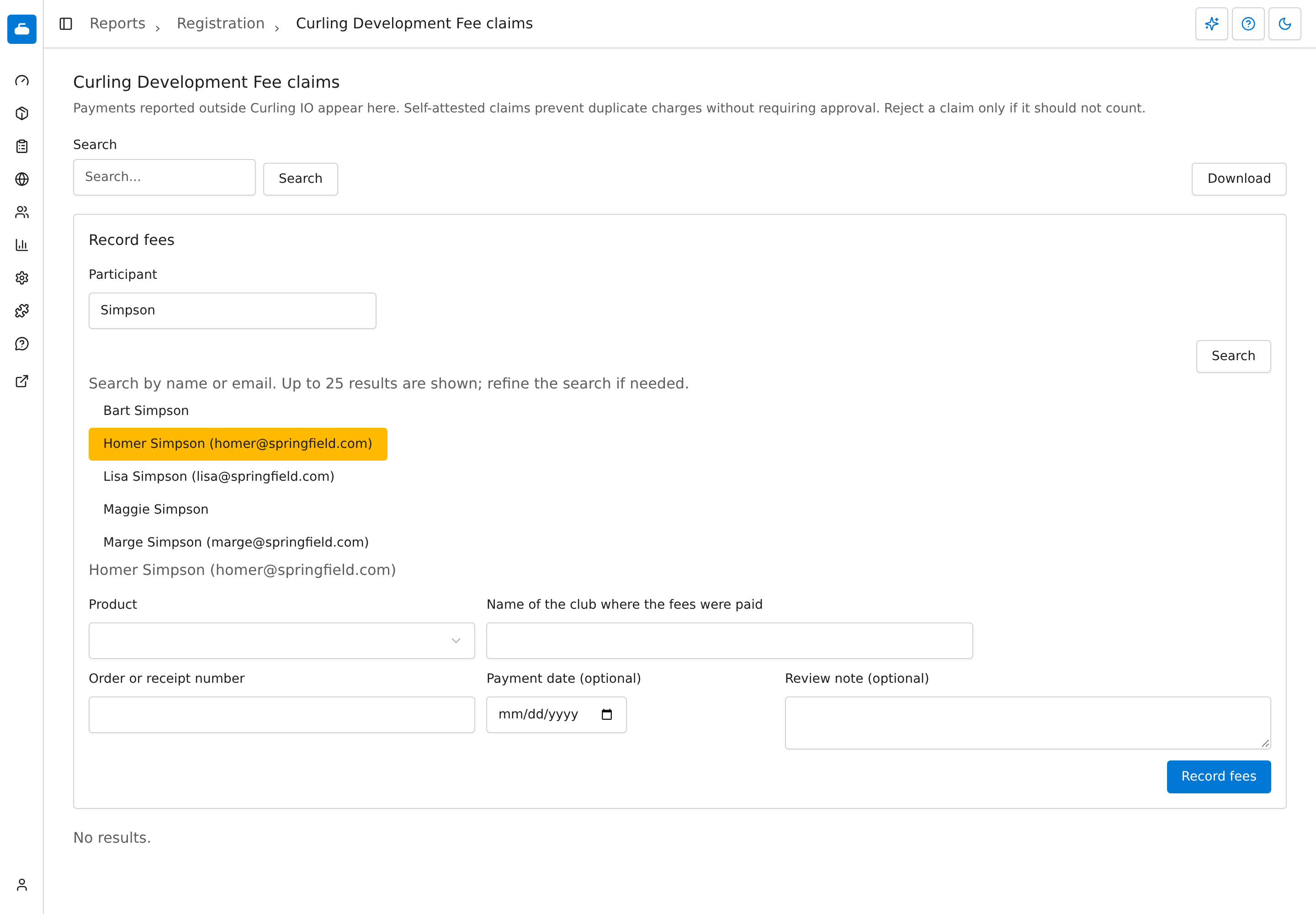The height and width of the screenshot is (914, 1316).
Task: Select Bart Simpson from results
Action: click(146, 411)
